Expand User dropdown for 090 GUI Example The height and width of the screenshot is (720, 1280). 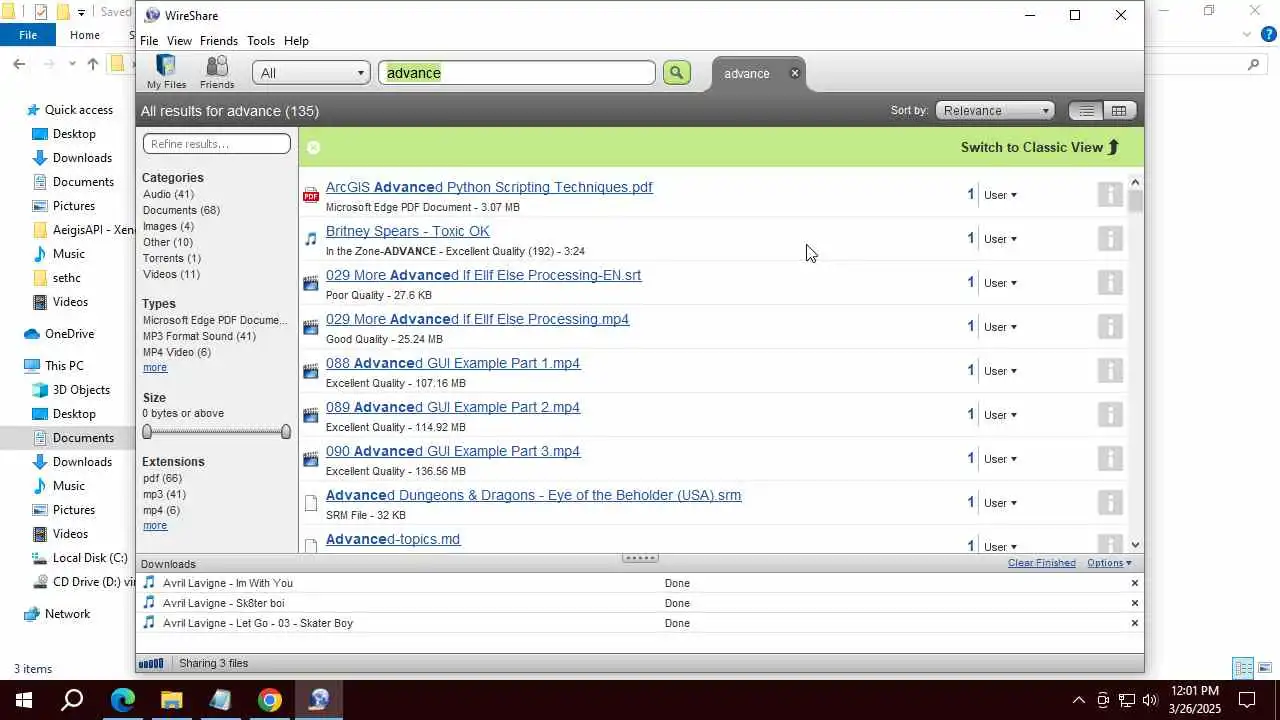[1000, 459]
